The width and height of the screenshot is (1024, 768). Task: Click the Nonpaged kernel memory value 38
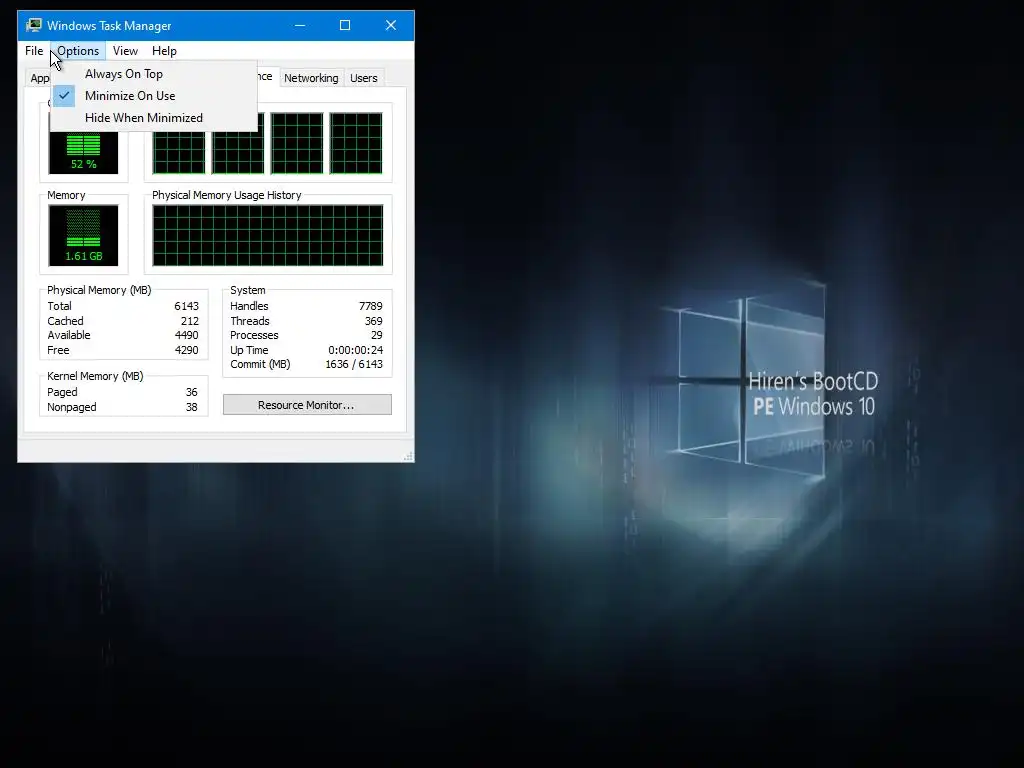[x=191, y=408]
